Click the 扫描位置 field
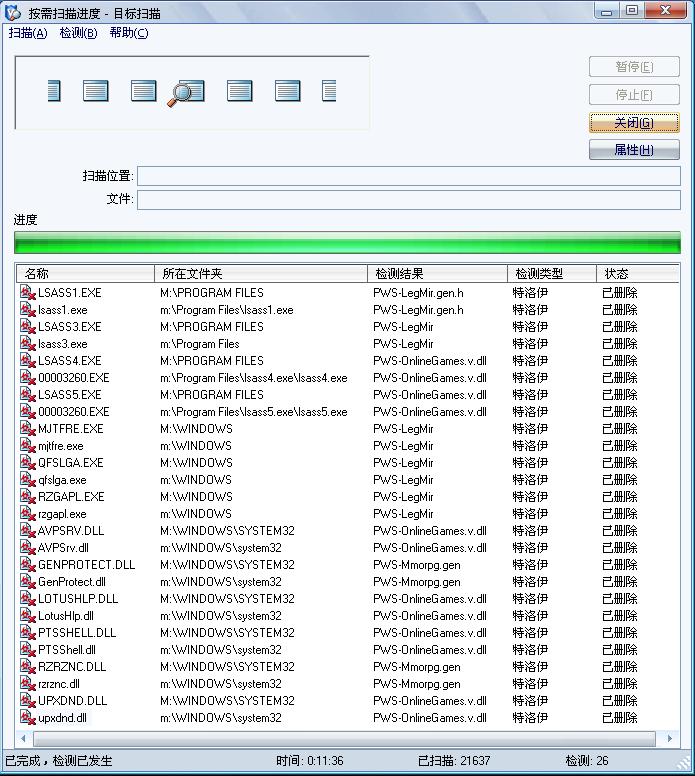Viewport: 695px width, 776px height. point(409,176)
